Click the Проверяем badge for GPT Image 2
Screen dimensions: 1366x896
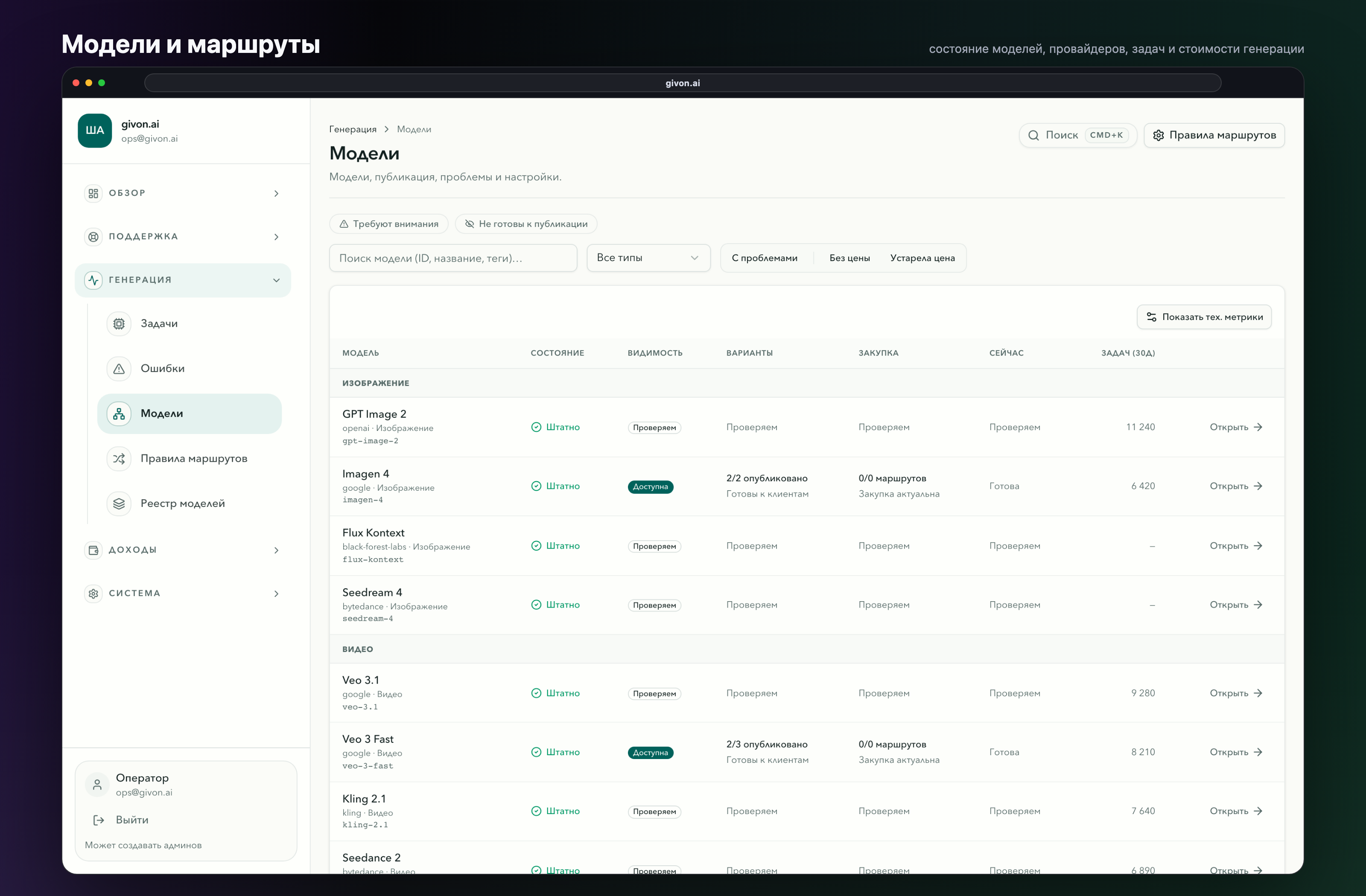(654, 428)
